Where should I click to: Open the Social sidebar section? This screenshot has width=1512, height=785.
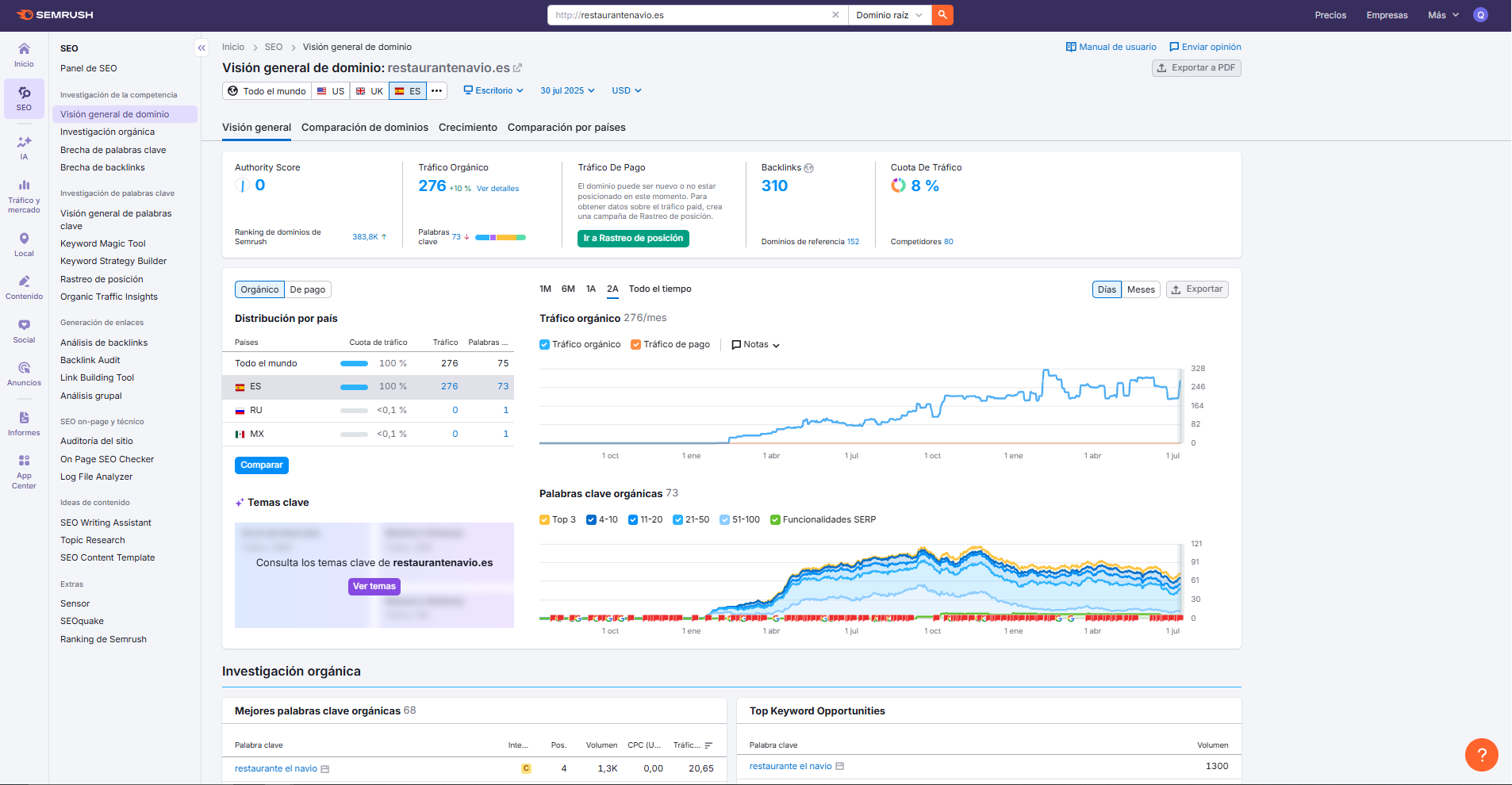[x=24, y=331]
